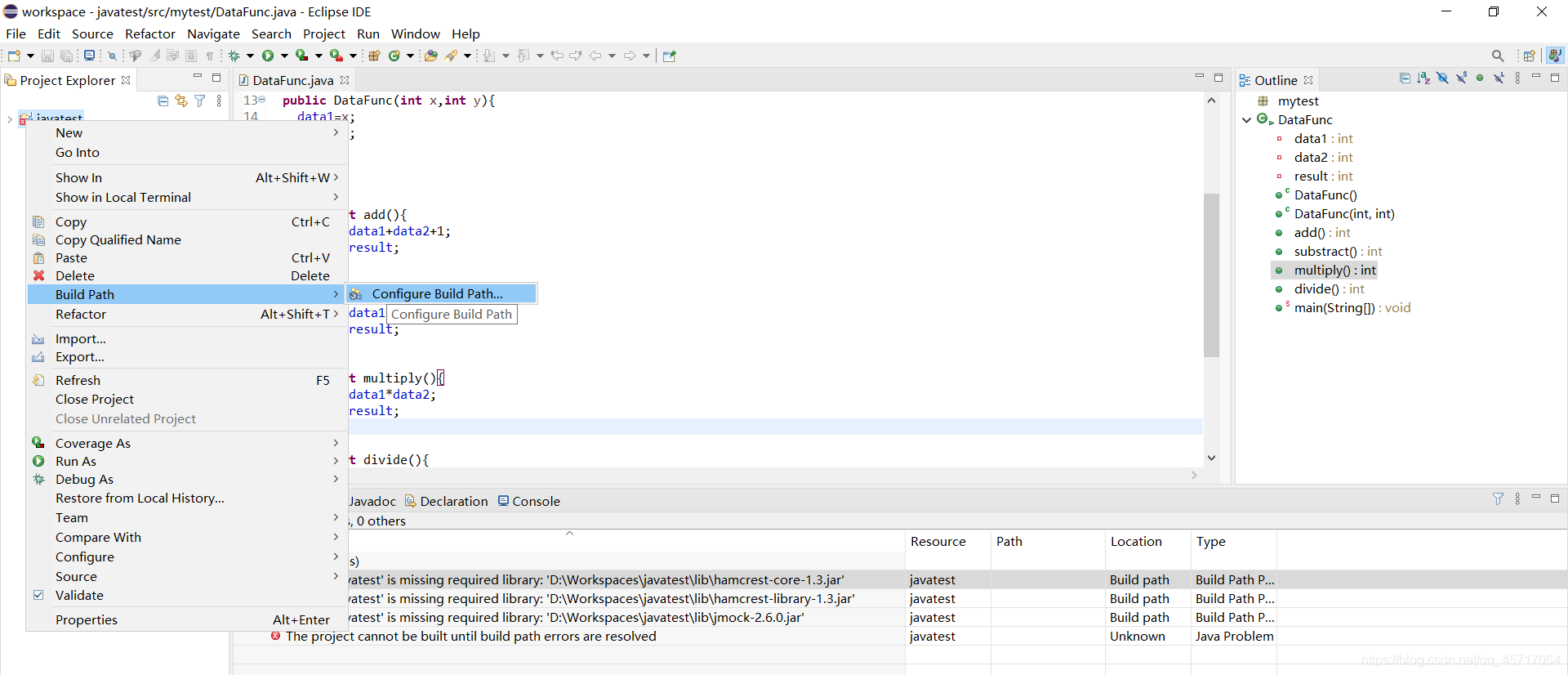This screenshot has height=675, width=1568.
Task: Select Configure Build Path submenu item
Action: [441, 293]
